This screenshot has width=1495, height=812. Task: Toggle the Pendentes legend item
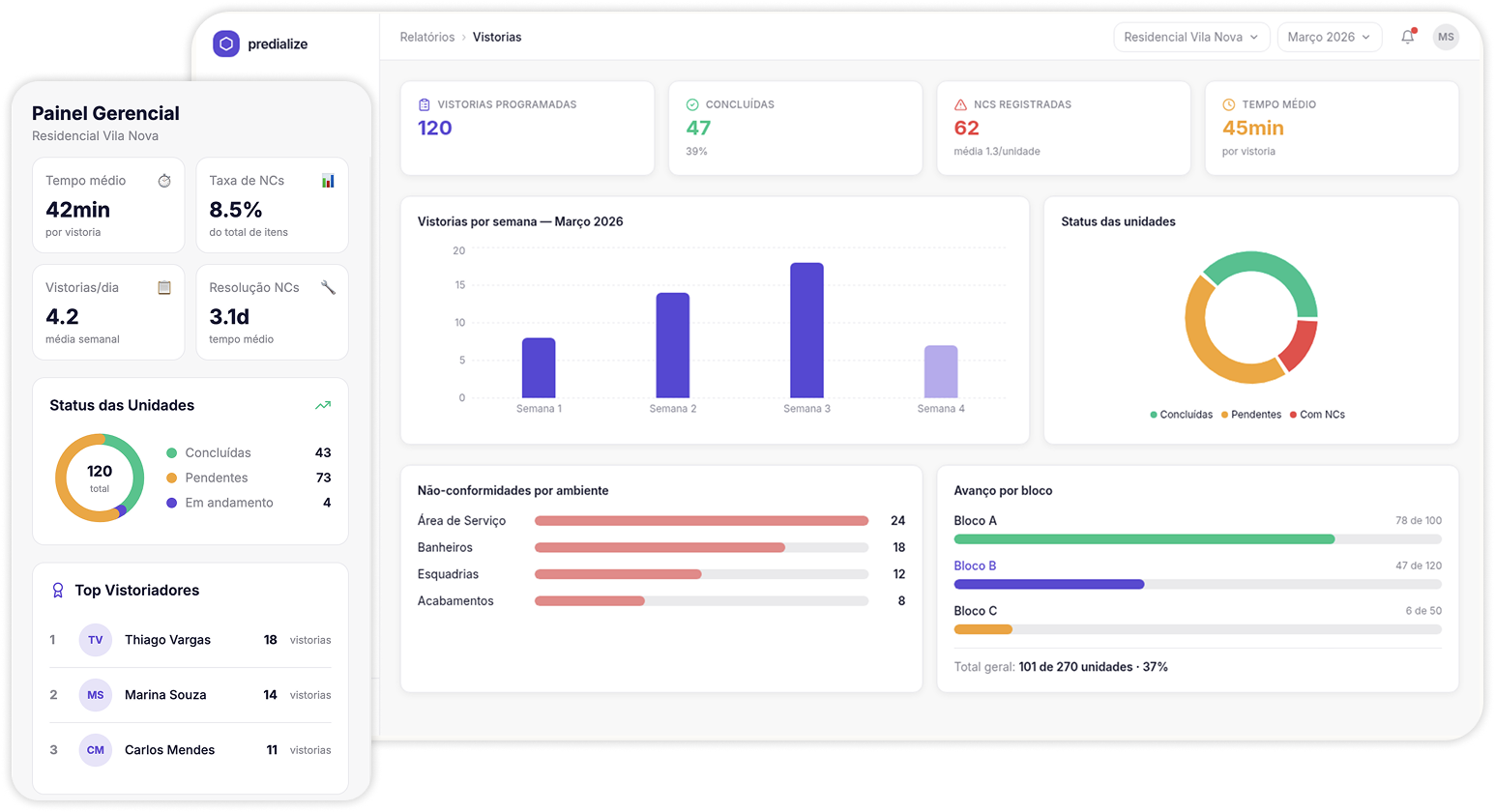tap(1251, 414)
